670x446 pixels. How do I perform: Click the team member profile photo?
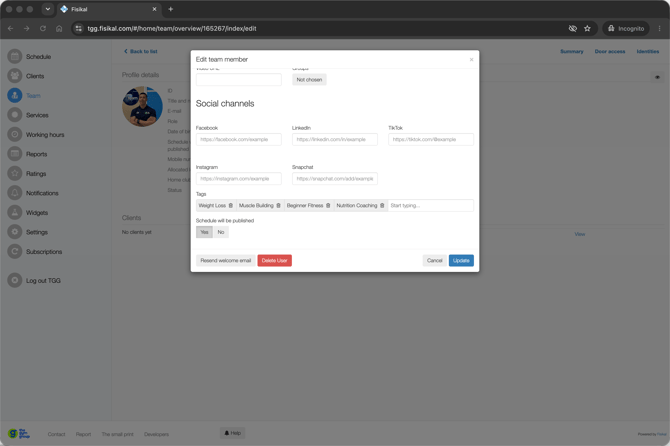tap(142, 106)
